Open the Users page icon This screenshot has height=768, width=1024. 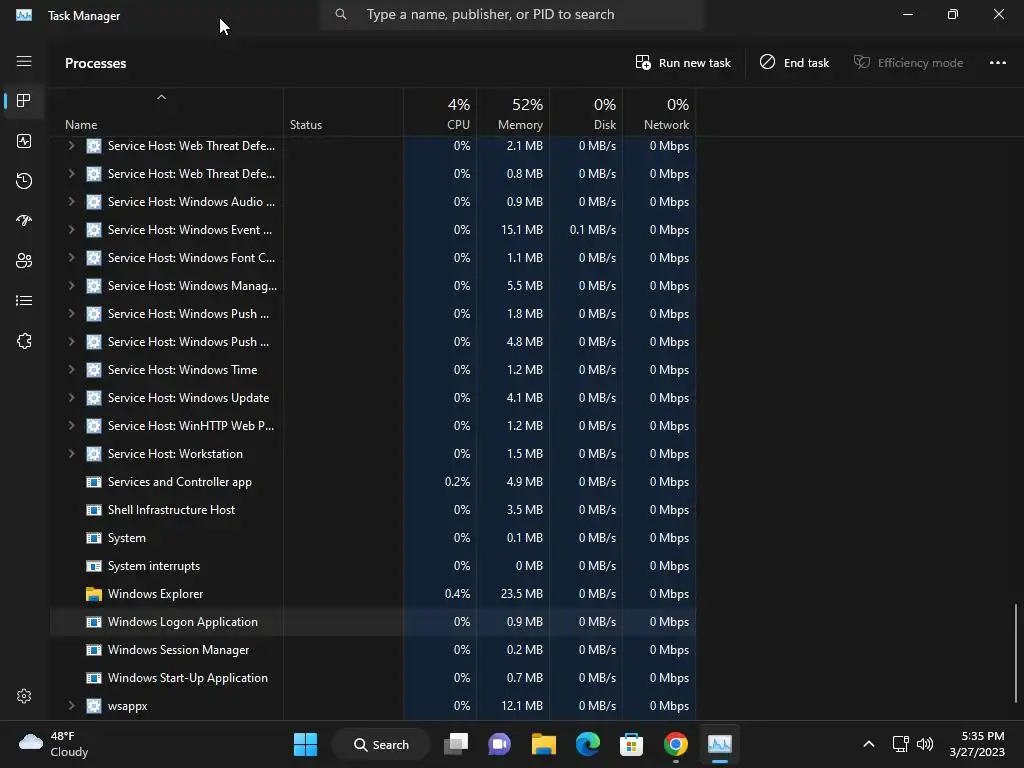click(24, 261)
